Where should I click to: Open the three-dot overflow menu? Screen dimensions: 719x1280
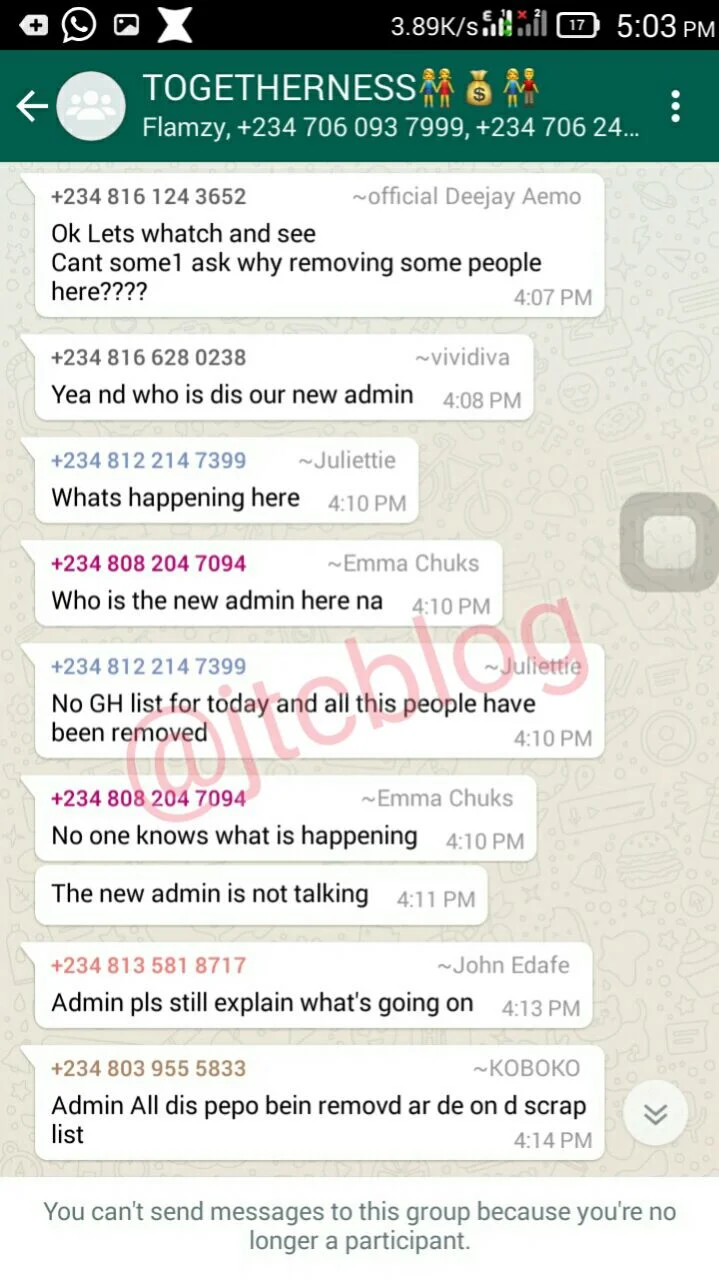tap(676, 106)
